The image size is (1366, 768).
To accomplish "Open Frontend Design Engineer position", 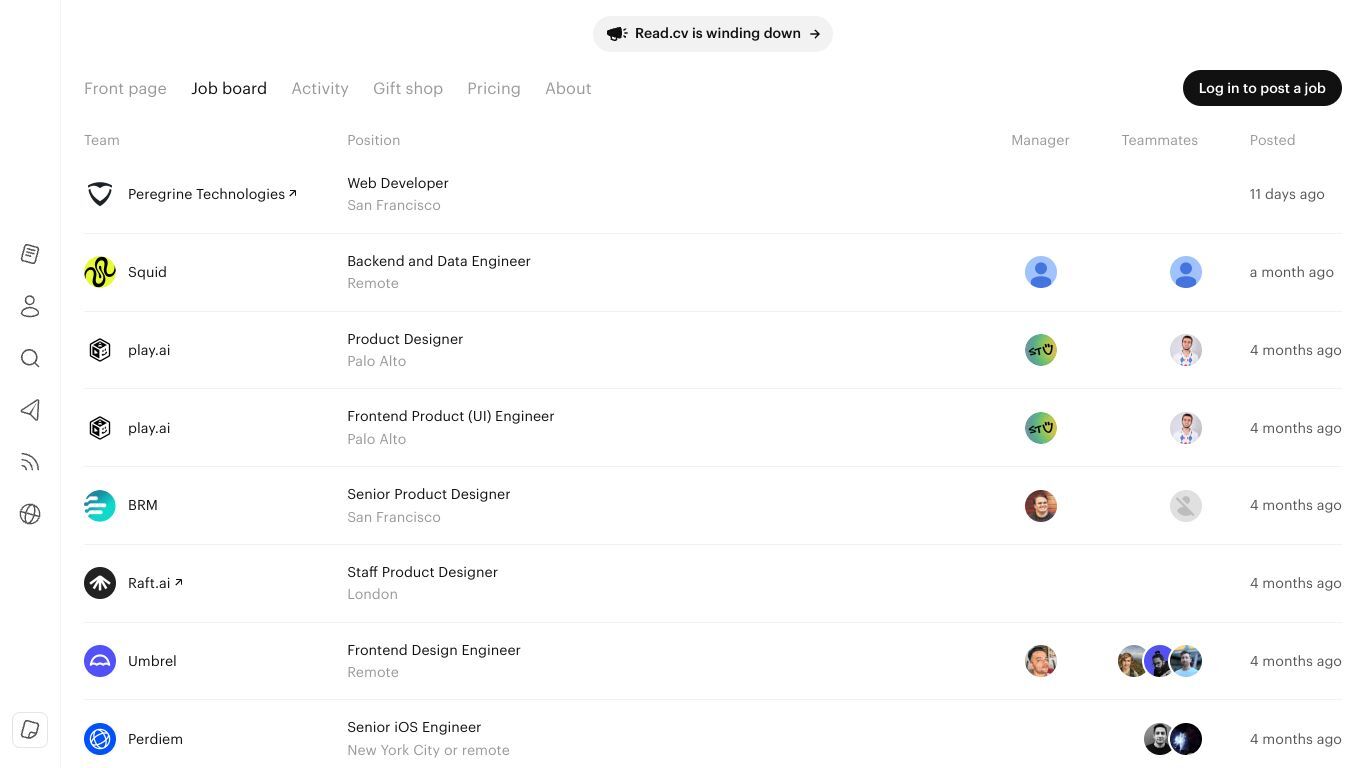I will (434, 650).
